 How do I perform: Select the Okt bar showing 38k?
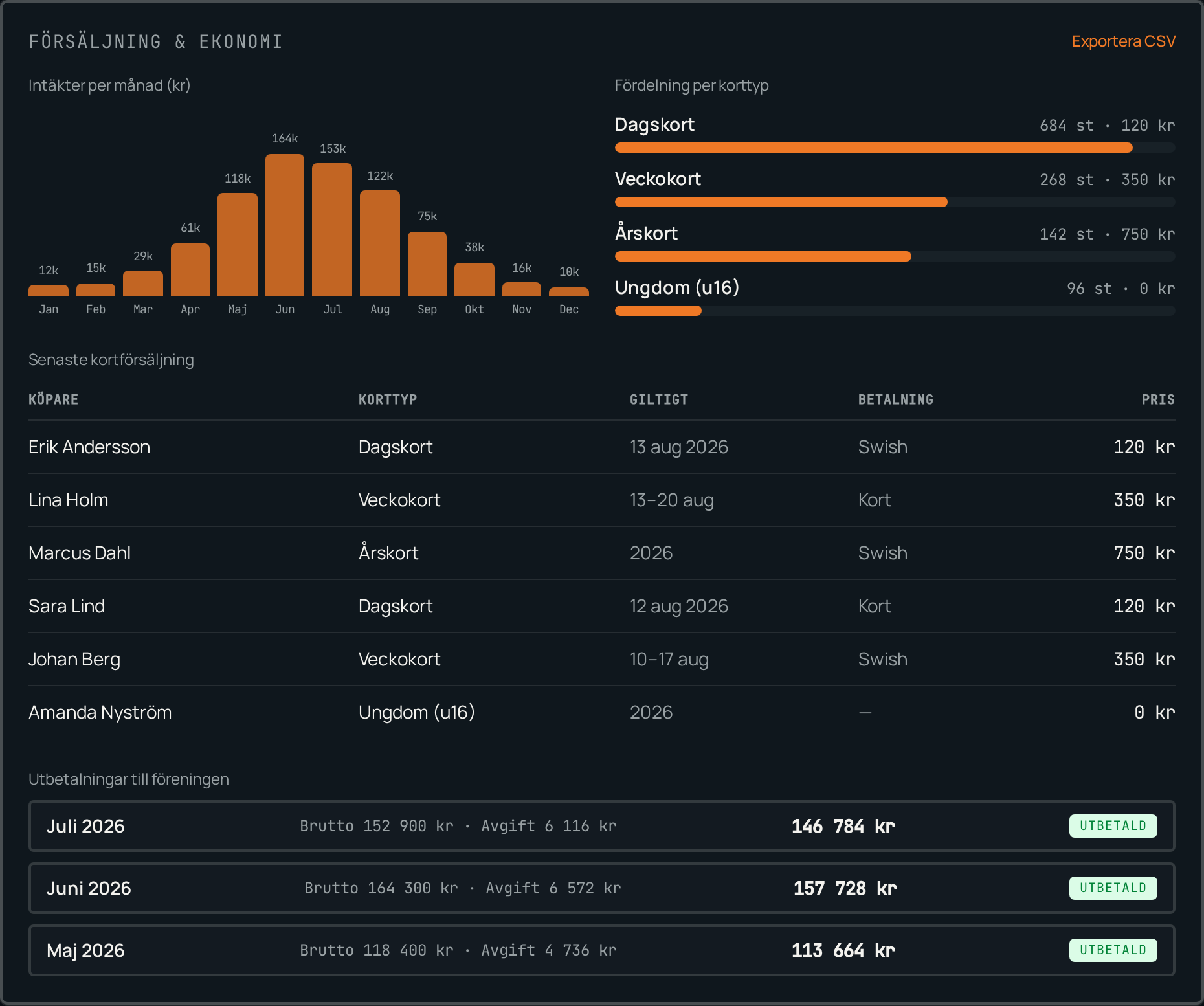point(474,280)
